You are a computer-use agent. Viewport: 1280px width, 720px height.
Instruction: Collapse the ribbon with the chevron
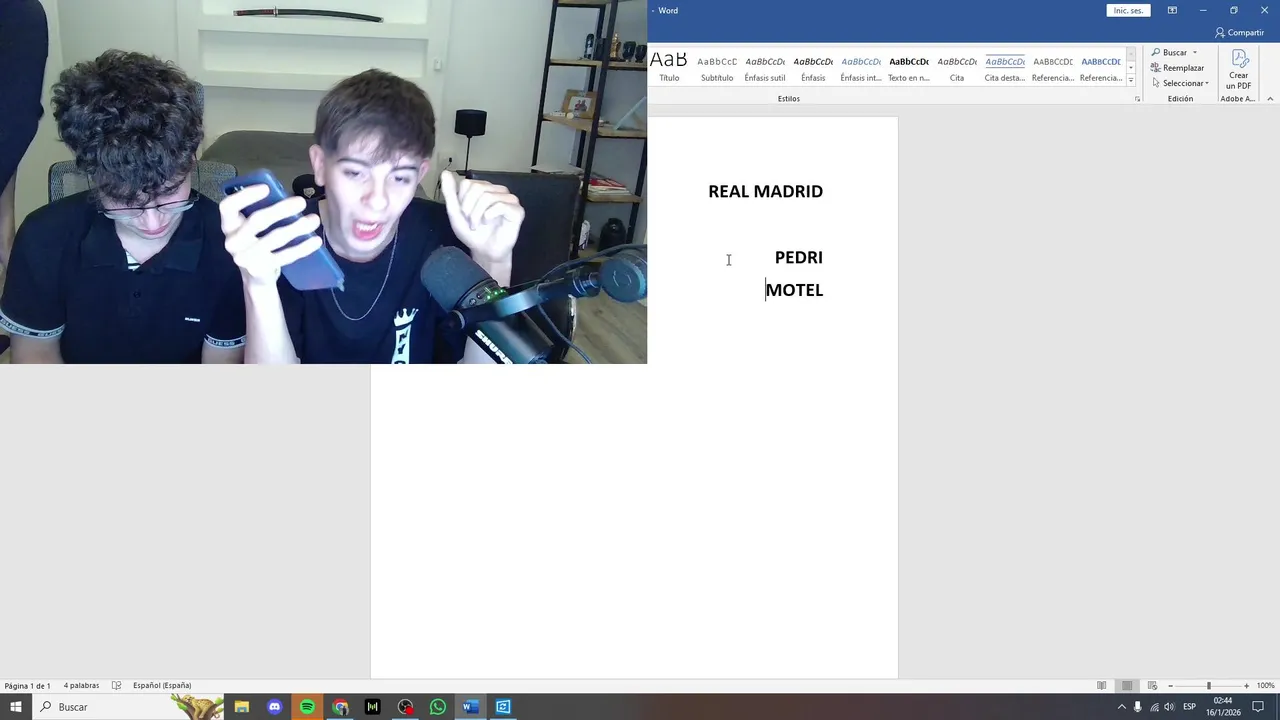click(1270, 99)
